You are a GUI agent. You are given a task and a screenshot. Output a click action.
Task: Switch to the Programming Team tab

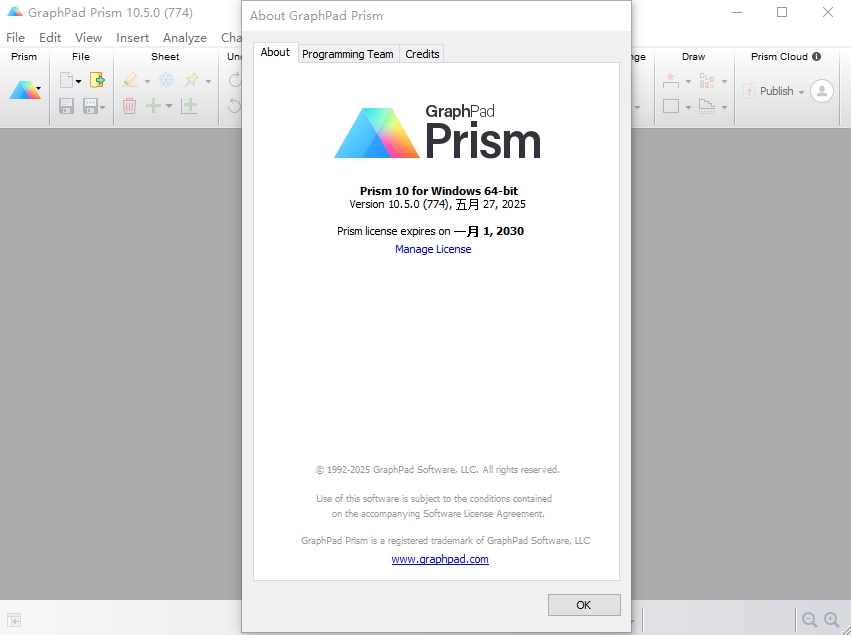tap(348, 54)
